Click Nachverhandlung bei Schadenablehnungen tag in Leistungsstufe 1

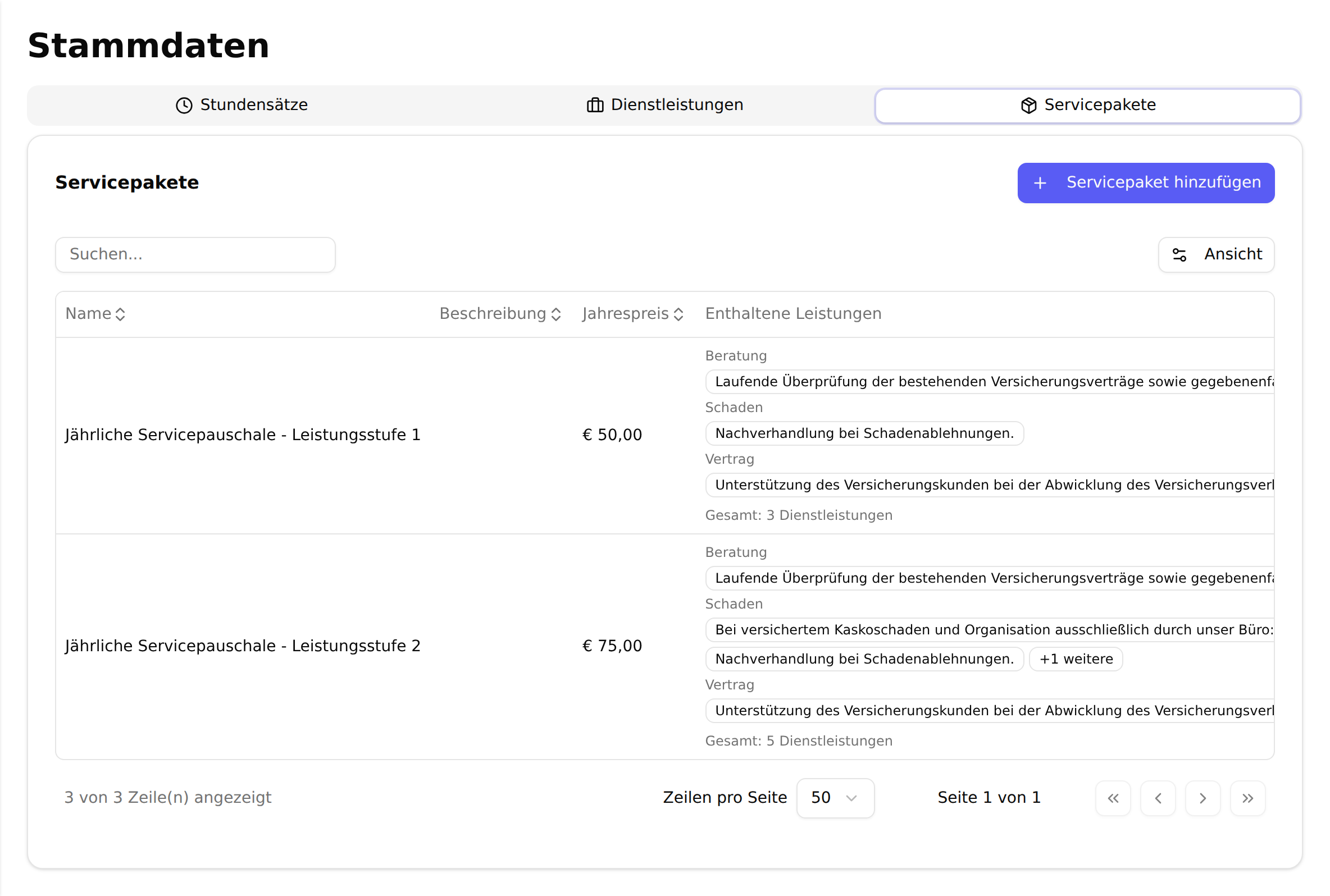click(x=864, y=433)
